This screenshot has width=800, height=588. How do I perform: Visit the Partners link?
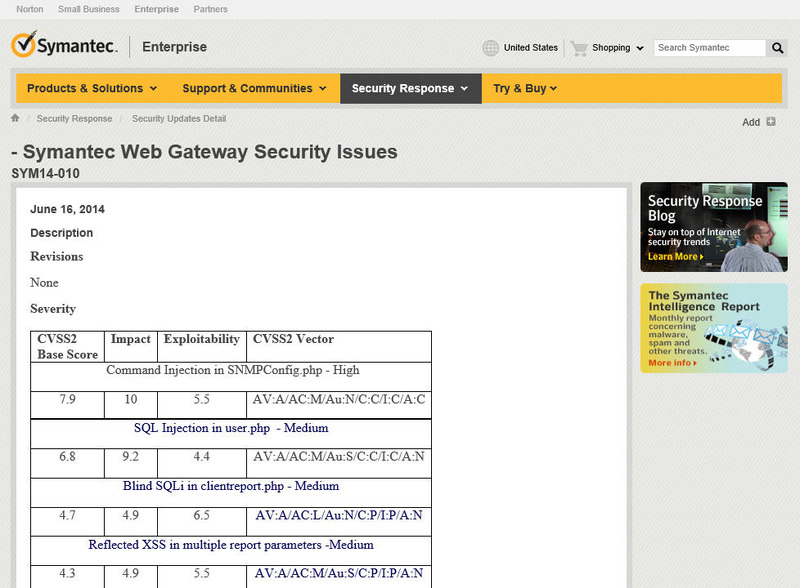coord(210,10)
